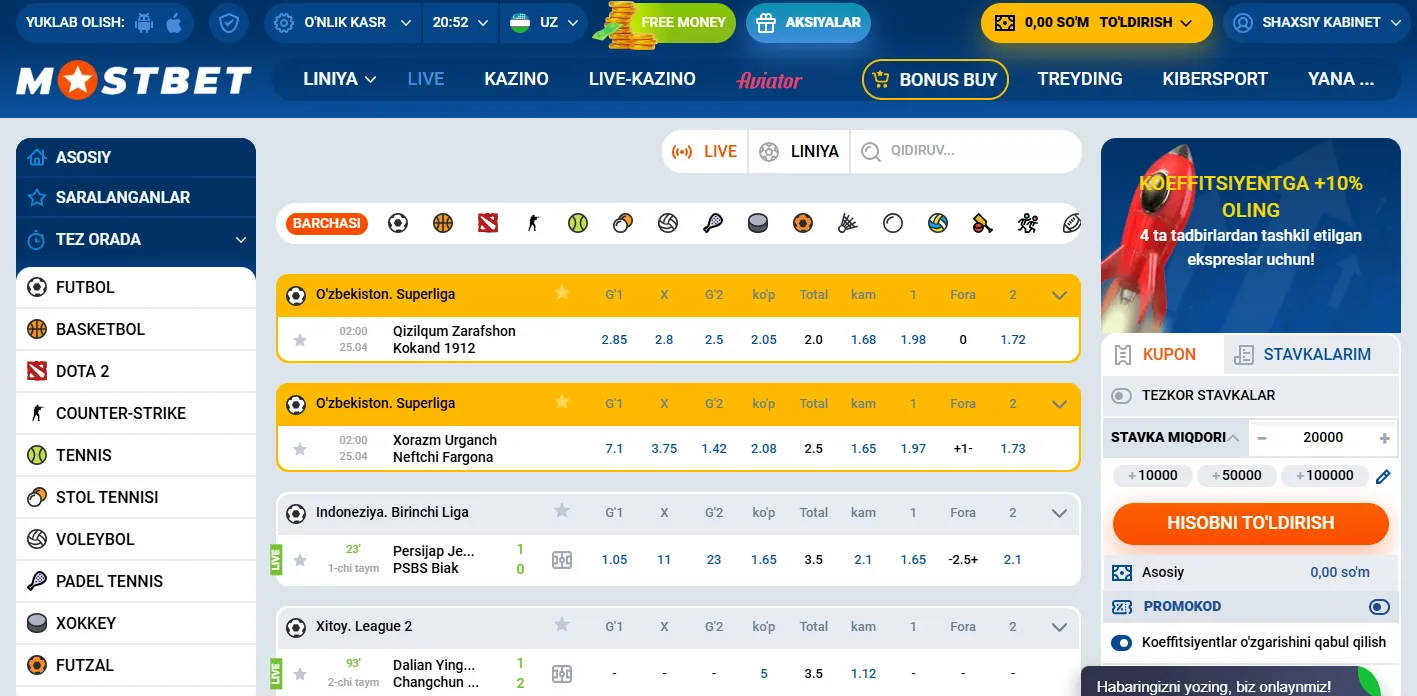Image resolution: width=1417 pixels, height=696 pixels.
Task: Open Treyding in main navigation
Action: [x=1080, y=79]
